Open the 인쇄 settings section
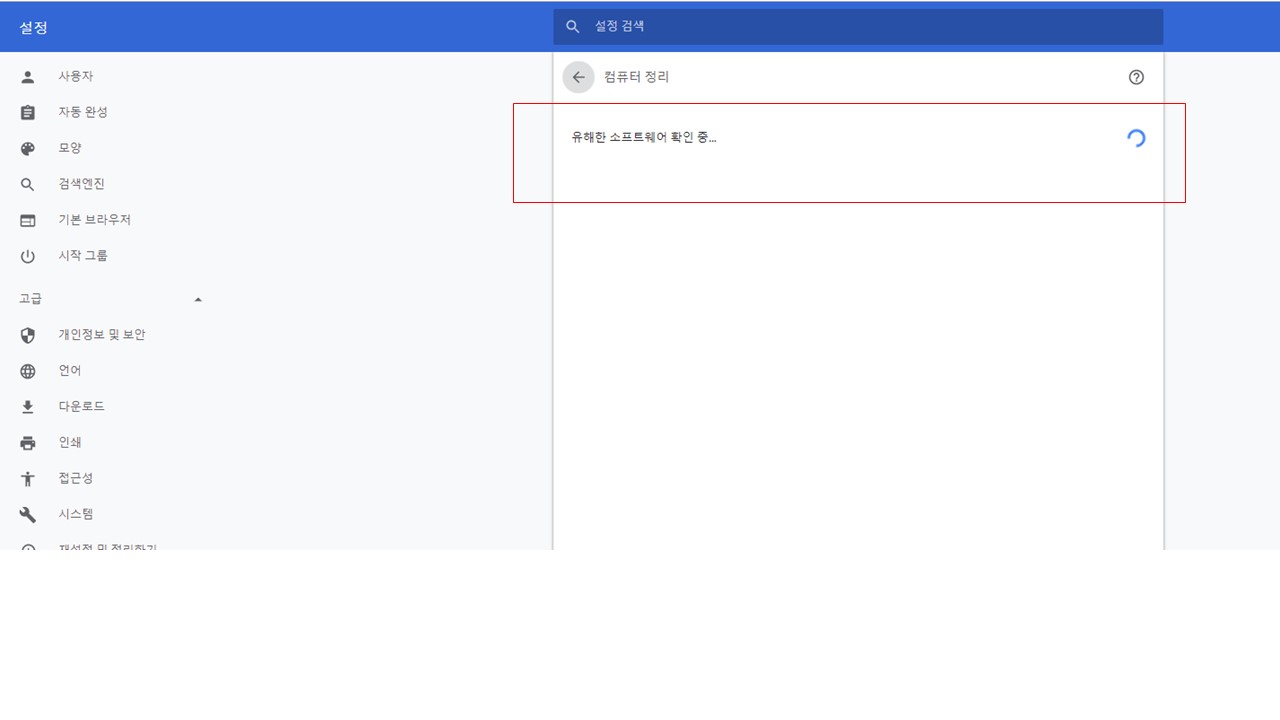The image size is (1280, 720). (x=70, y=443)
